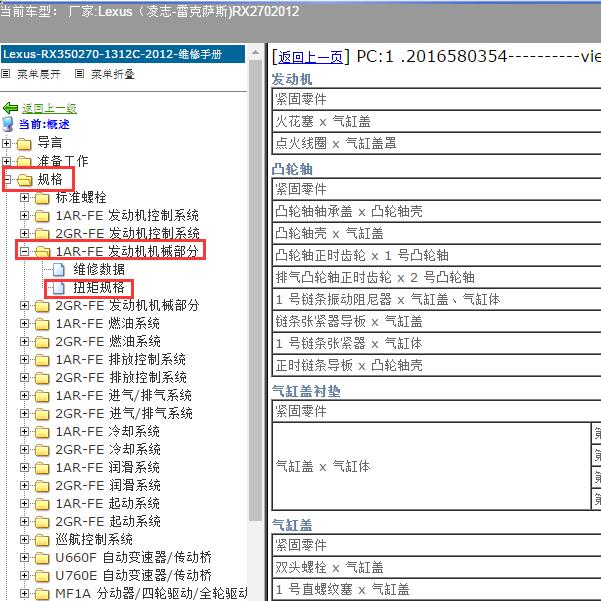
Task: Expand the 2GR-FE 排放控制系统 node
Action: pyautogui.click(x=25, y=378)
